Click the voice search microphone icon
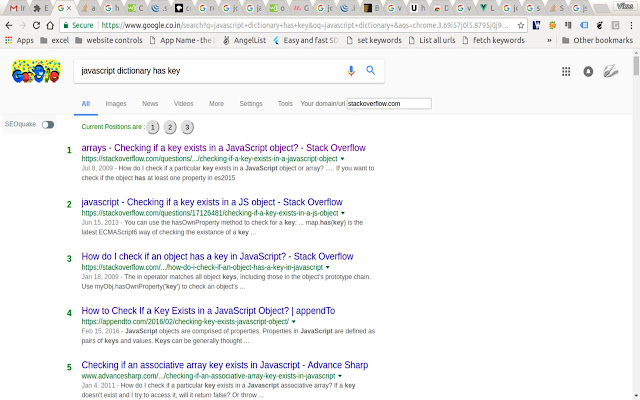This screenshot has height=400, width=640. [x=351, y=71]
